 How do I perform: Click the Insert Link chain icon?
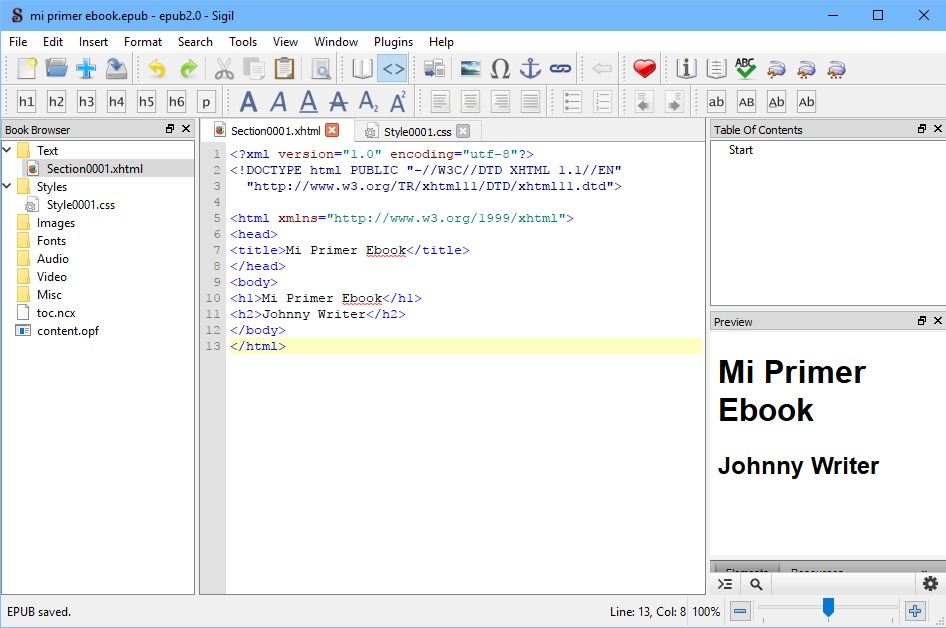pyautogui.click(x=560, y=69)
